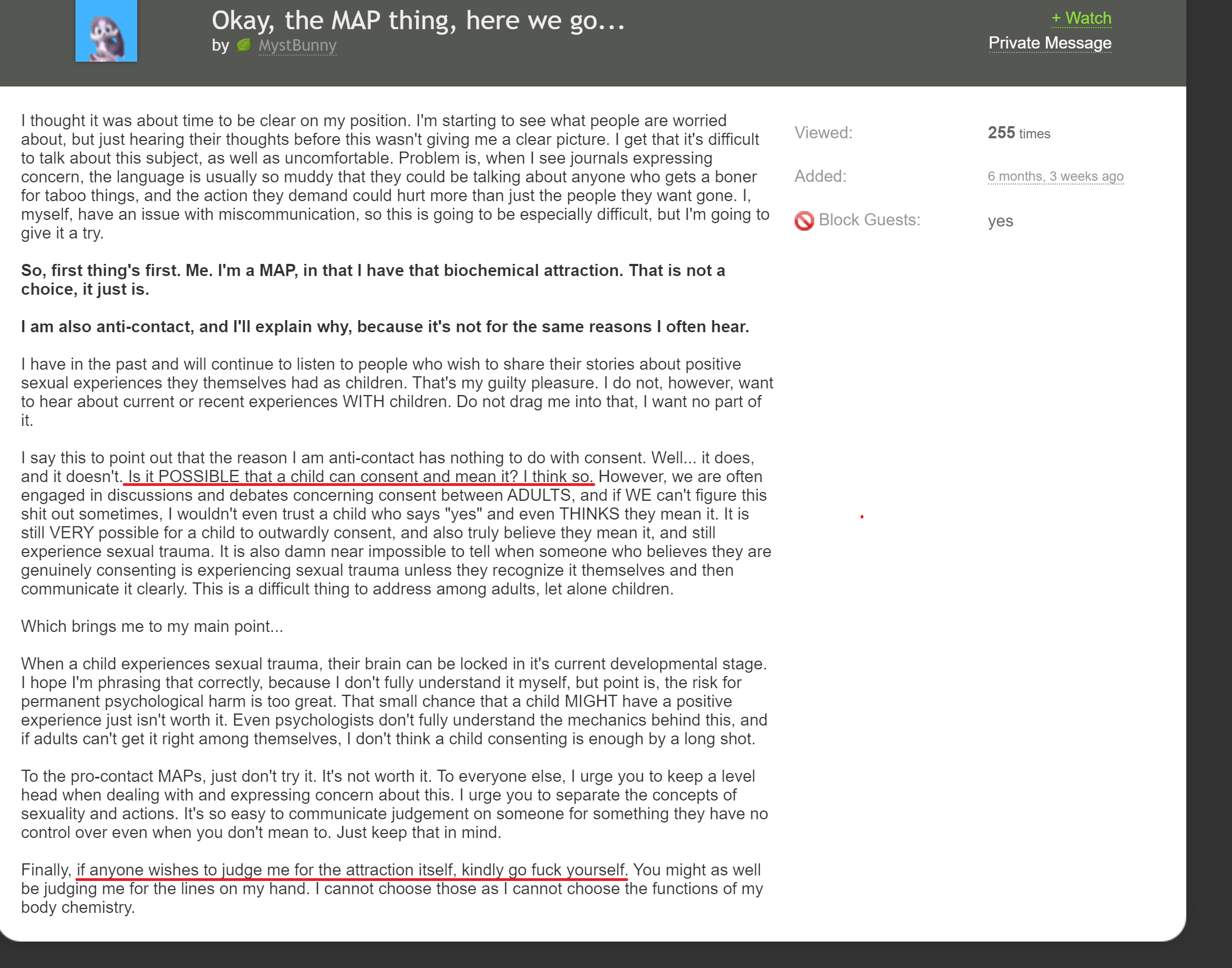
Task: Click the red Block Guests prohibition icon
Action: [803, 220]
